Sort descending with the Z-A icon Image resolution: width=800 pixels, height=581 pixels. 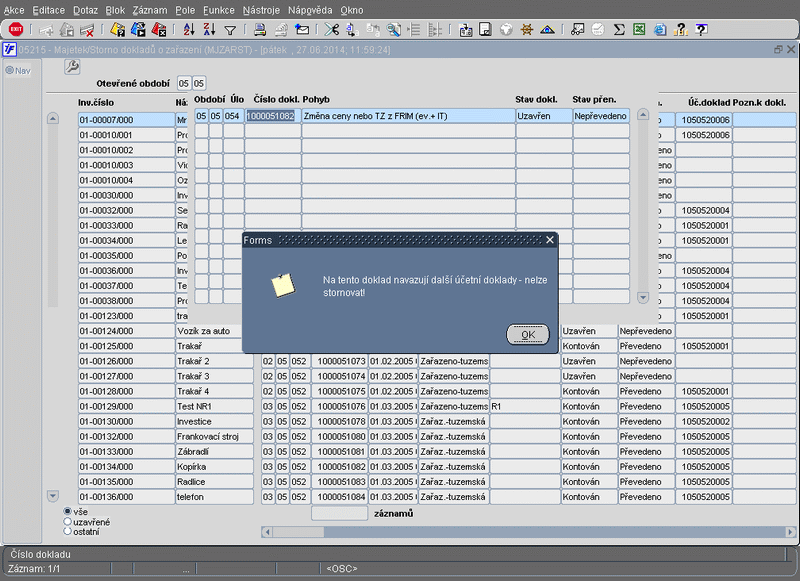[x=209, y=30]
